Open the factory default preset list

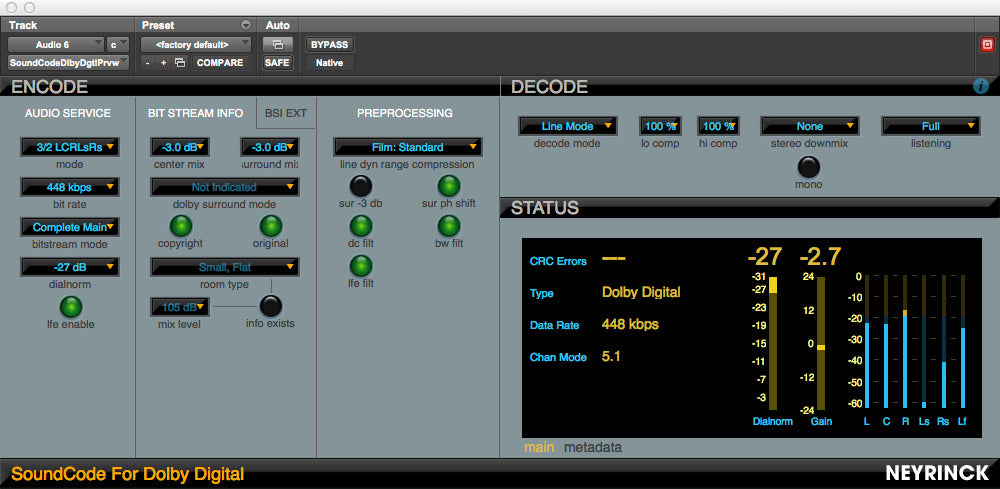[x=196, y=45]
